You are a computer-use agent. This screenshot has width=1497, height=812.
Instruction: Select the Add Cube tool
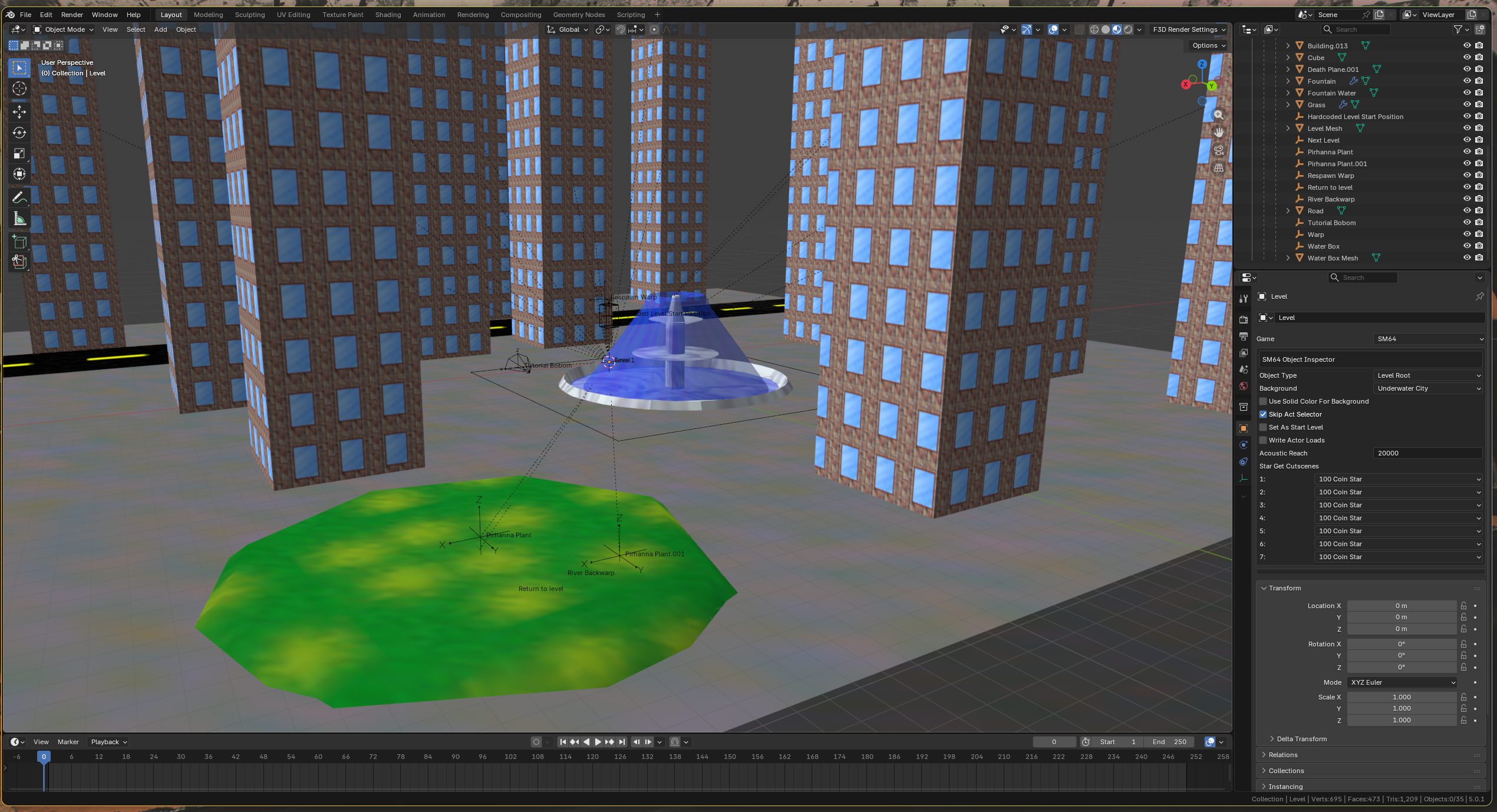pyautogui.click(x=19, y=242)
